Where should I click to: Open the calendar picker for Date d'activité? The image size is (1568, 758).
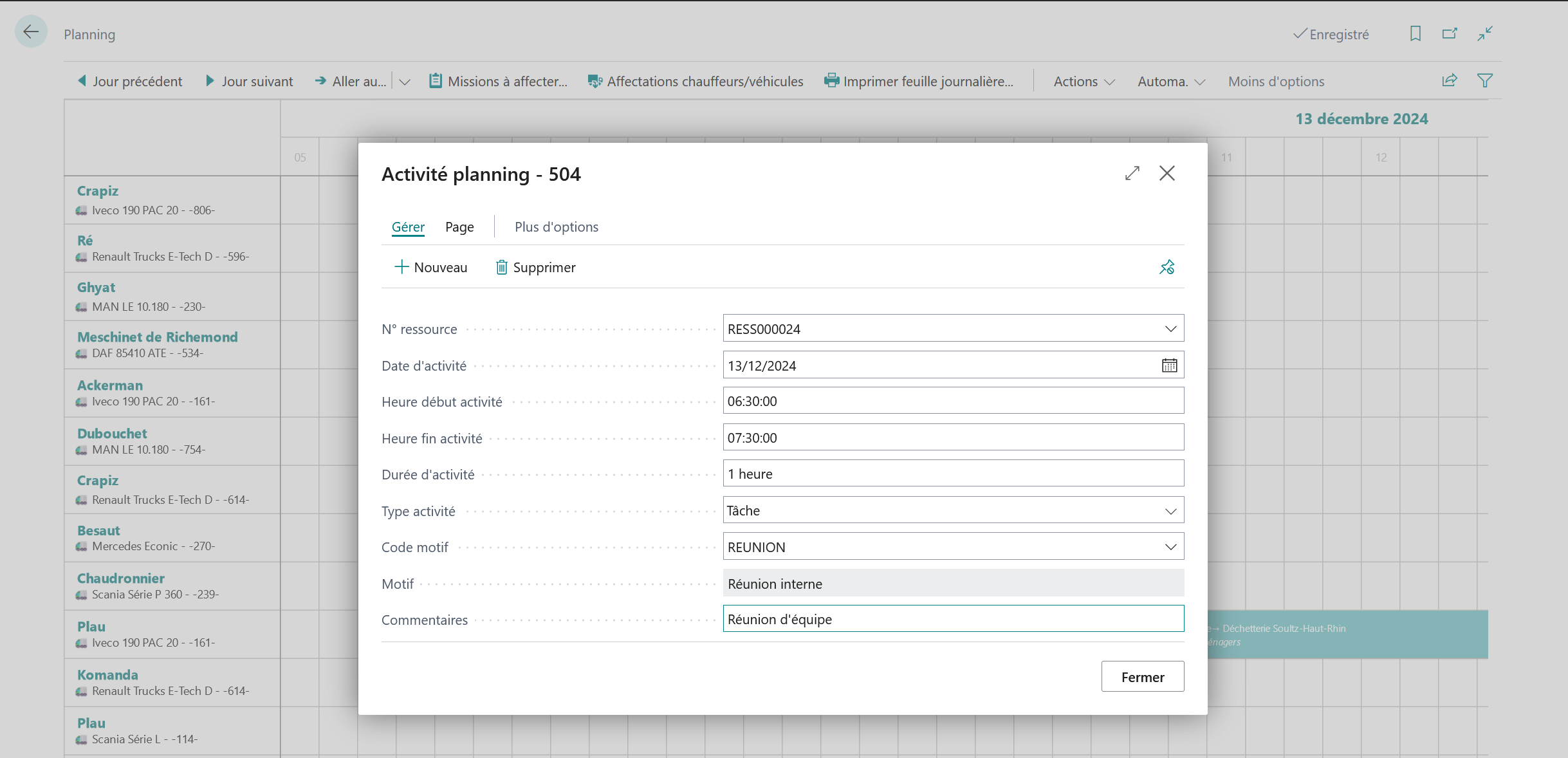tap(1169, 365)
